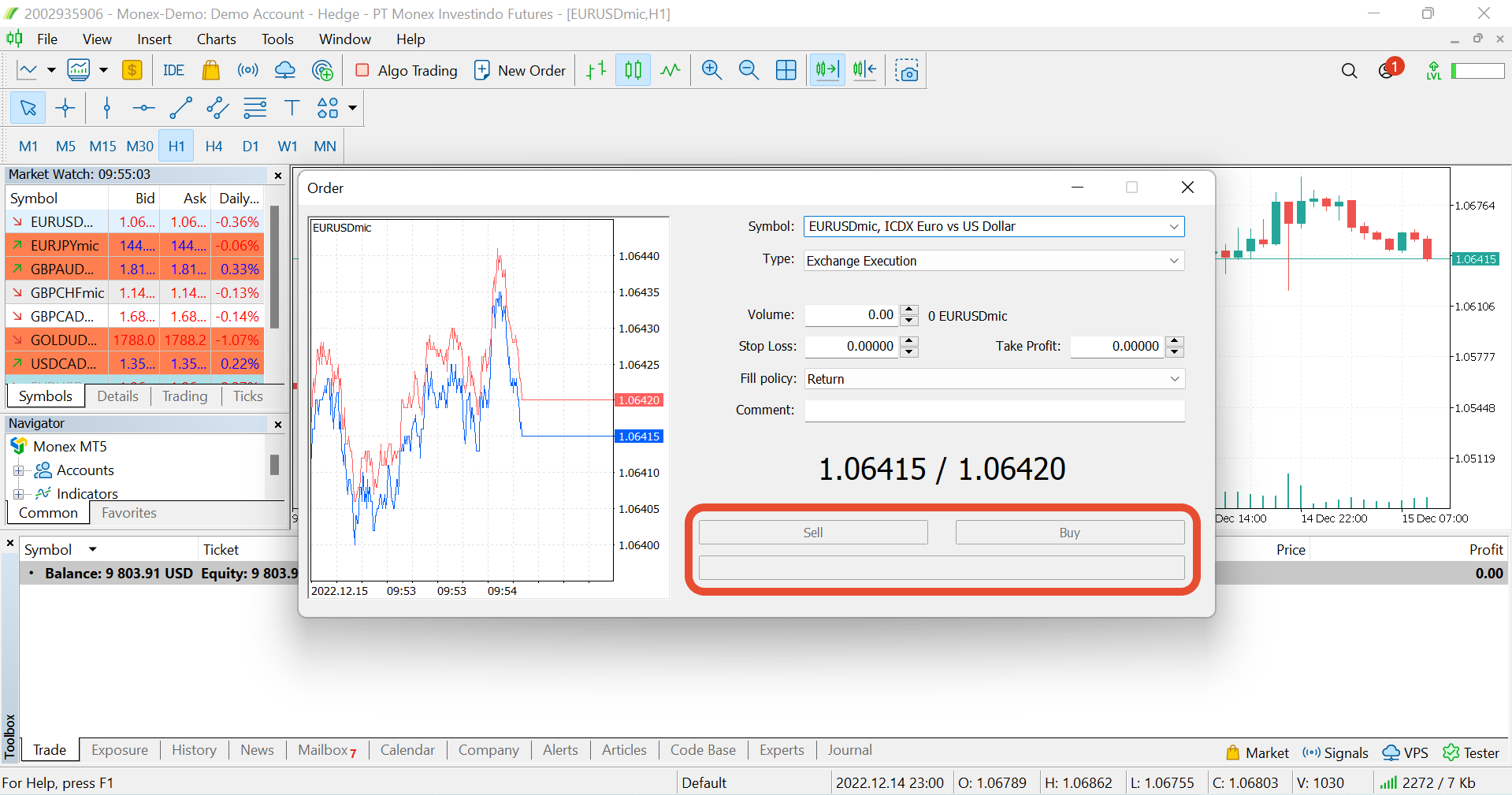Viewport: 1512px width, 795px height.
Task: Click the Sell button
Action: [813, 533]
